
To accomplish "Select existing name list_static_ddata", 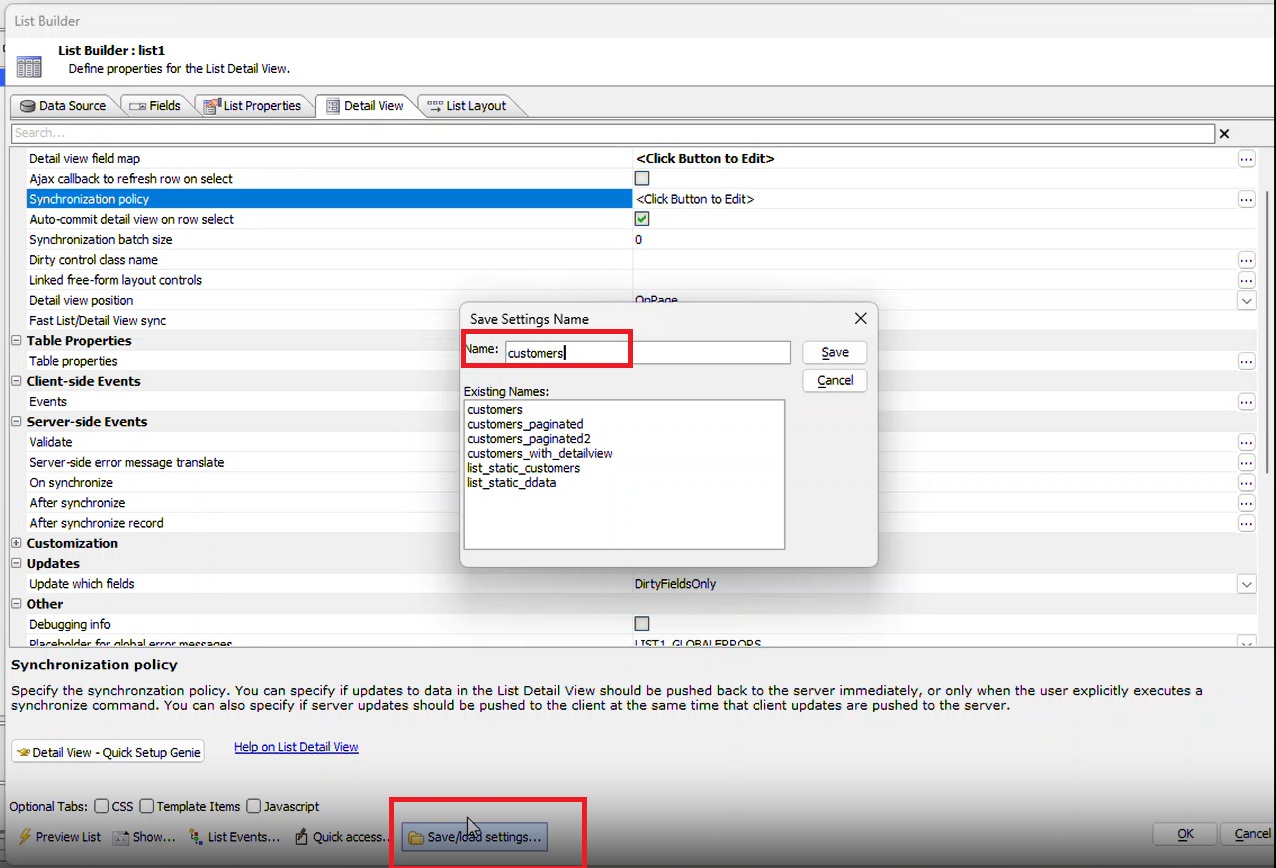I will tap(512, 482).
